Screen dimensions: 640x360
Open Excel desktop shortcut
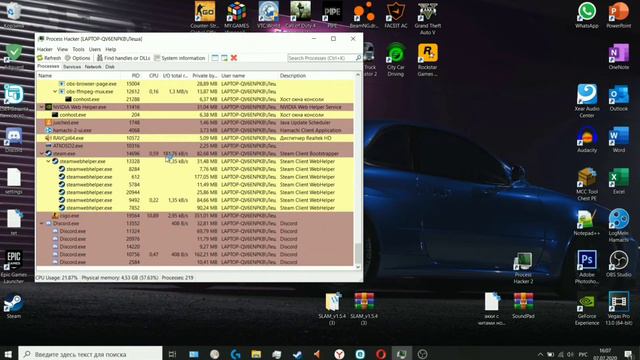(x=618, y=181)
